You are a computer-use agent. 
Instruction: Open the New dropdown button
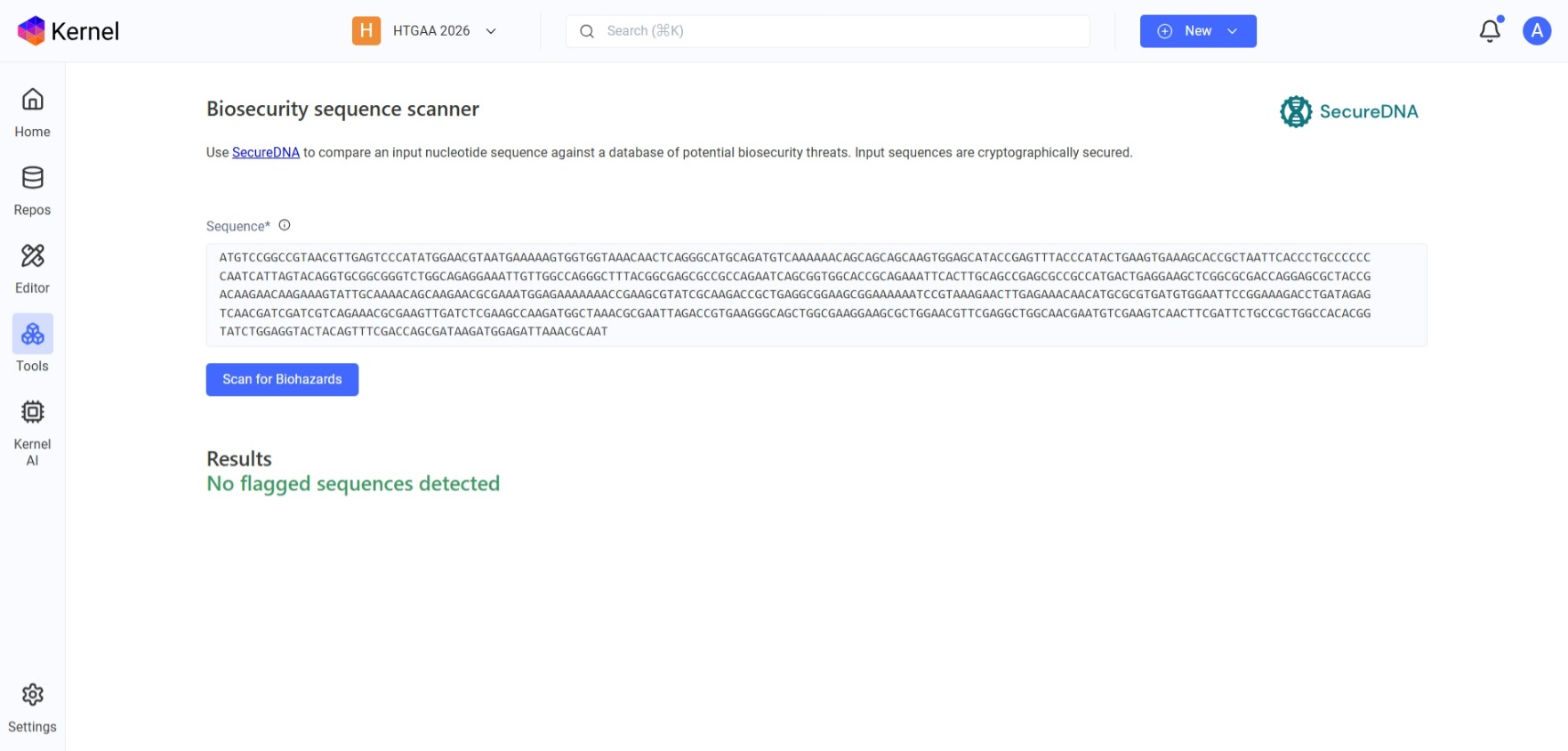click(1198, 31)
